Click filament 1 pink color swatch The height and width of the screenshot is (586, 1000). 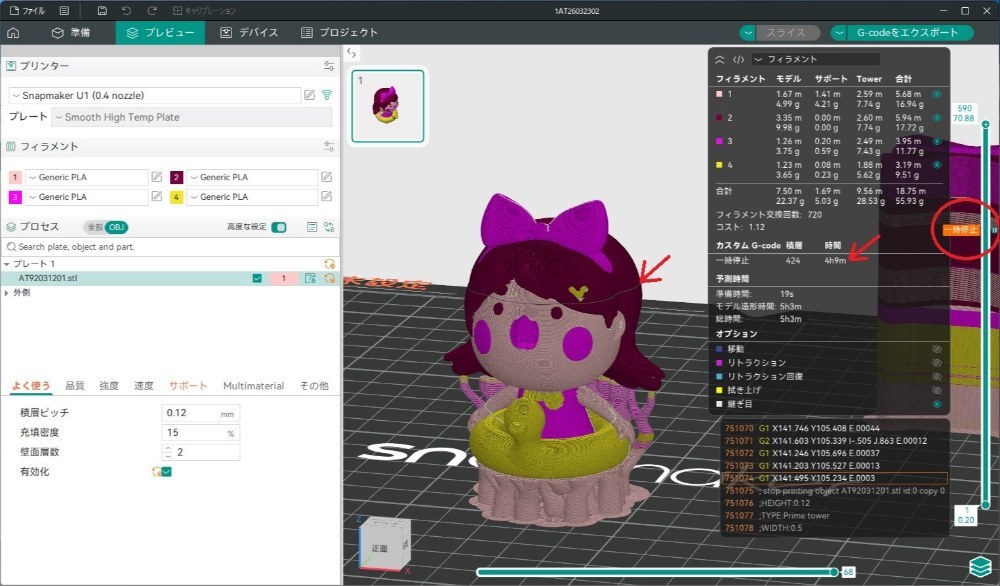(15, 177)
